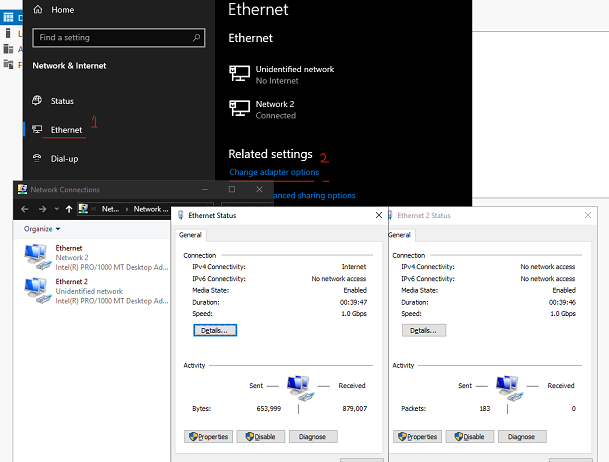Click Details button in Ethernet Status
Image resolution: width=609 pixels, height=462 pixels.
tap(215, 330)
